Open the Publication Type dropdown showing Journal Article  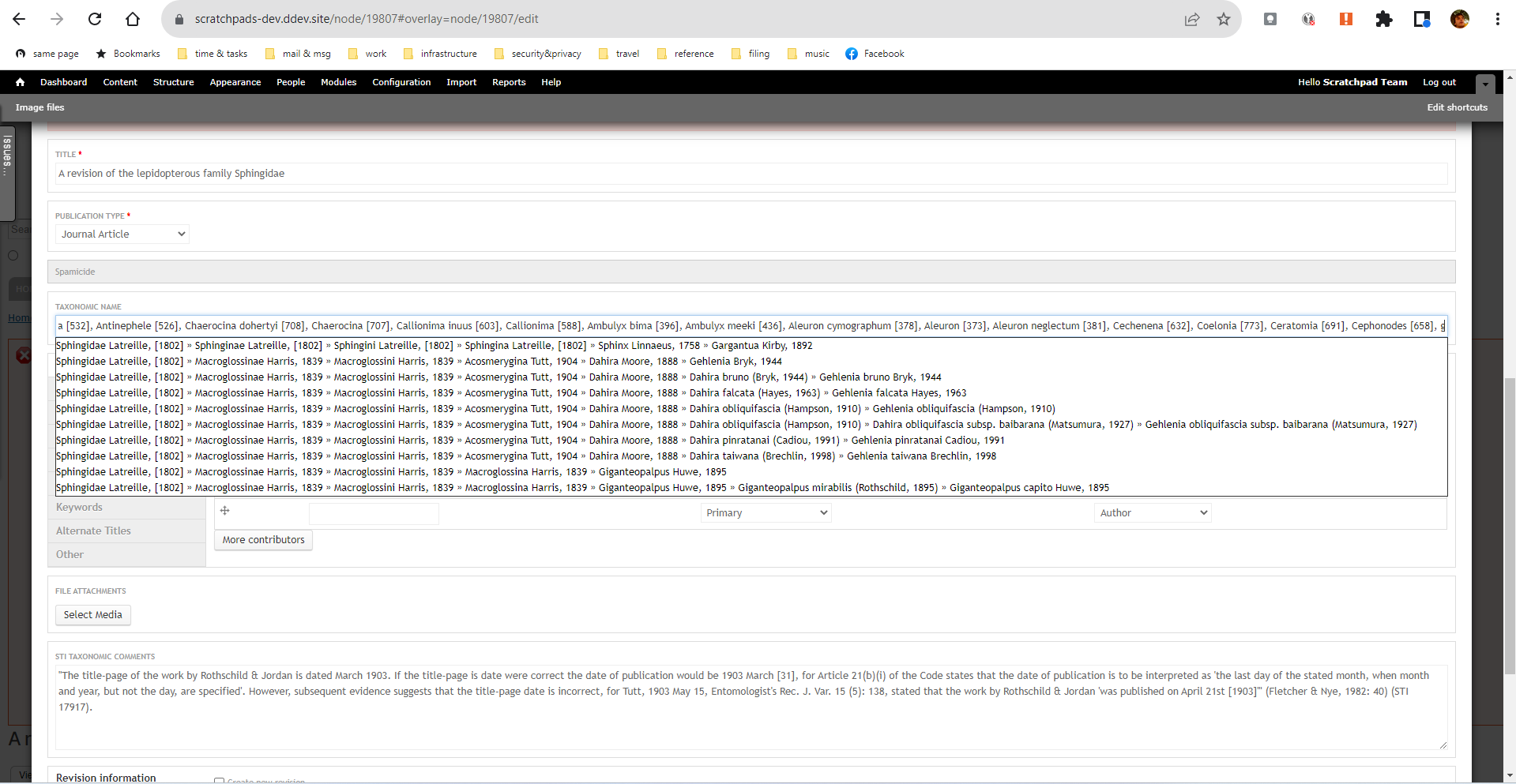[x=122, y=234]
